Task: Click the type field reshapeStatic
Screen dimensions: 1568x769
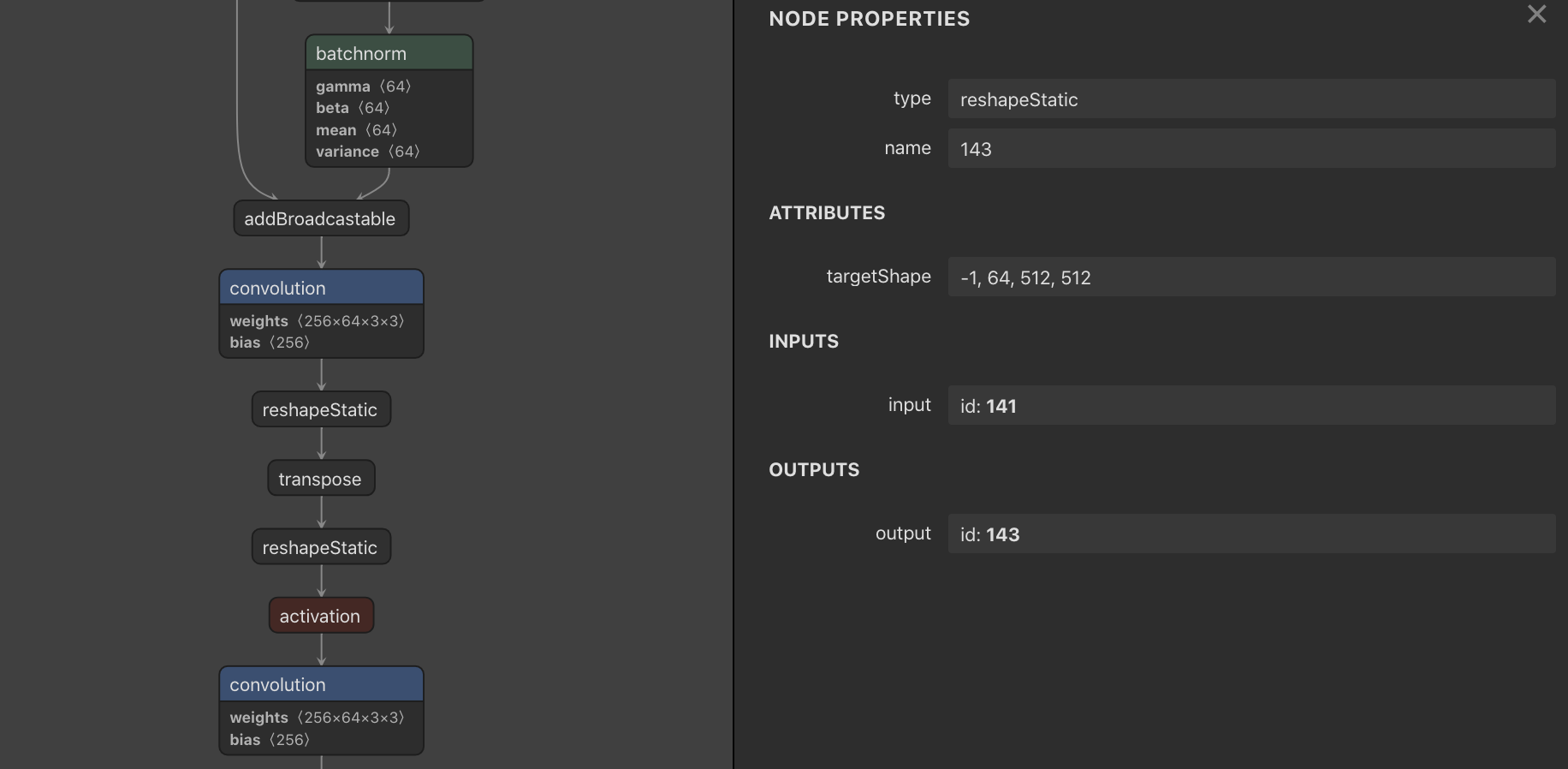Action: (x=1251, y=99)
